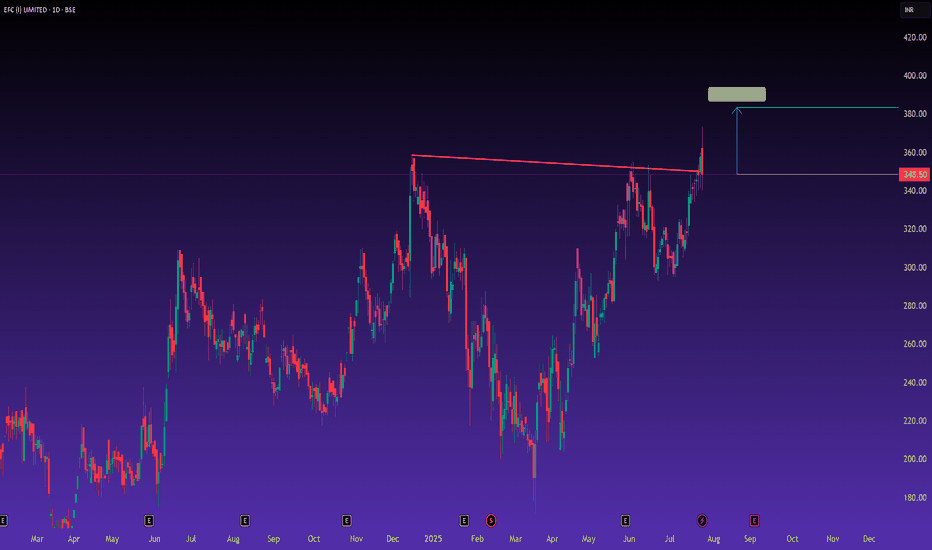The image size is (932, 550).
Task: Open the earnings marker above Aug 2024
Action: coord(245,521)
